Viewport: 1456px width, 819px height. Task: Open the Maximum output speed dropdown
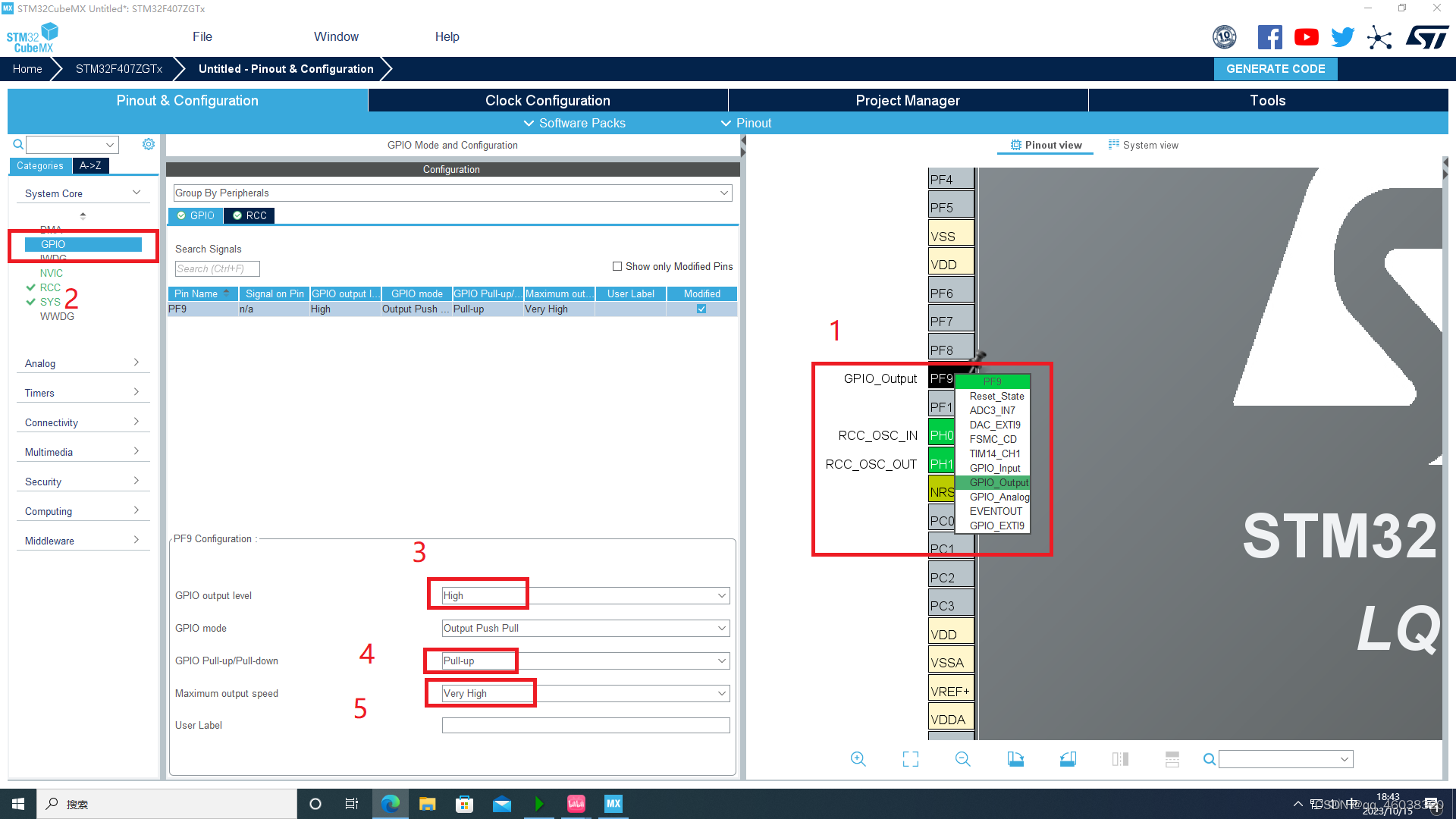(585, 694)
